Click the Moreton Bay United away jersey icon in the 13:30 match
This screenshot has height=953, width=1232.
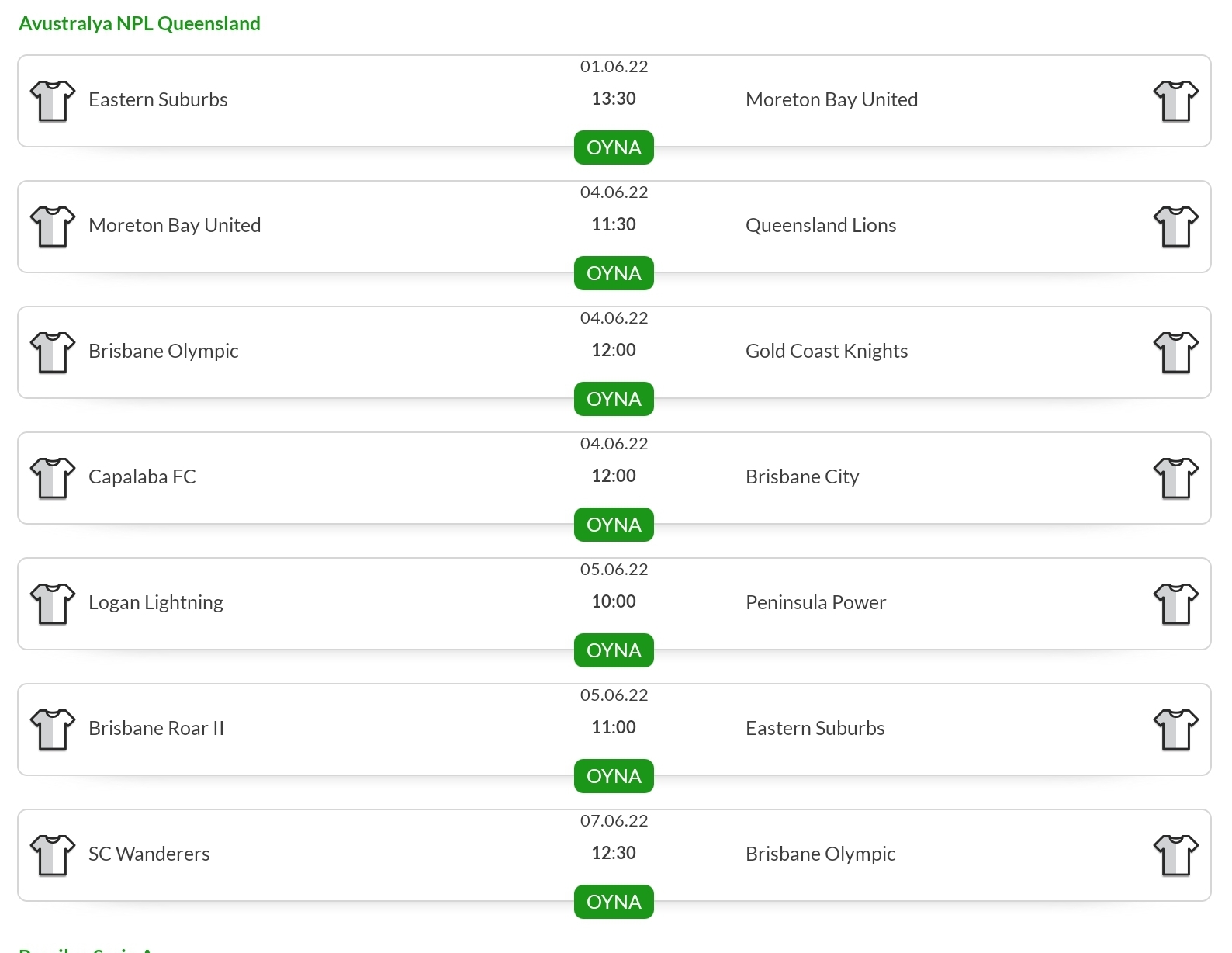(1176, 101)
